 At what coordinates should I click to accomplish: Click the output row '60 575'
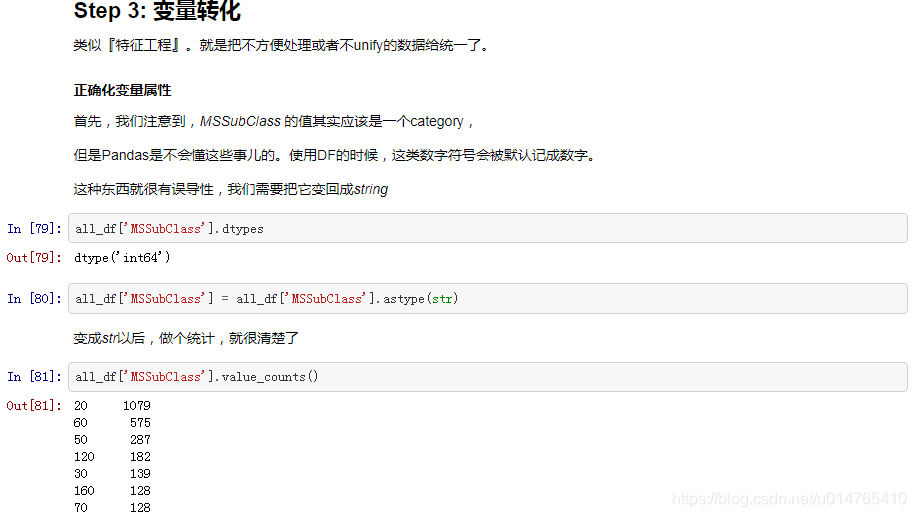[x=112, y=422]
